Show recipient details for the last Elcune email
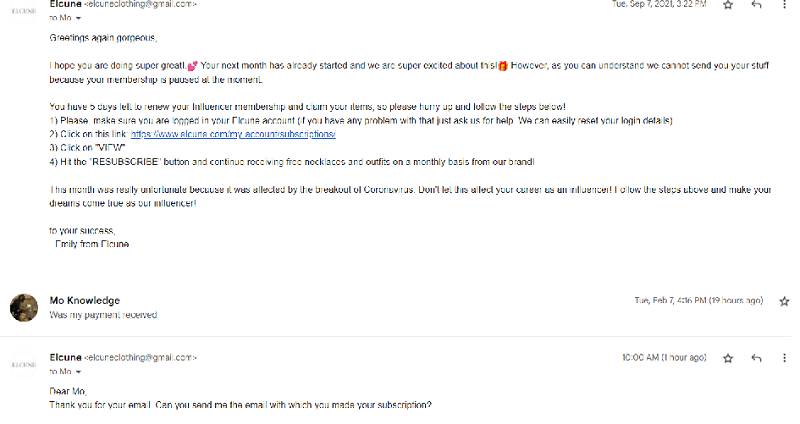 click(78, 371)
